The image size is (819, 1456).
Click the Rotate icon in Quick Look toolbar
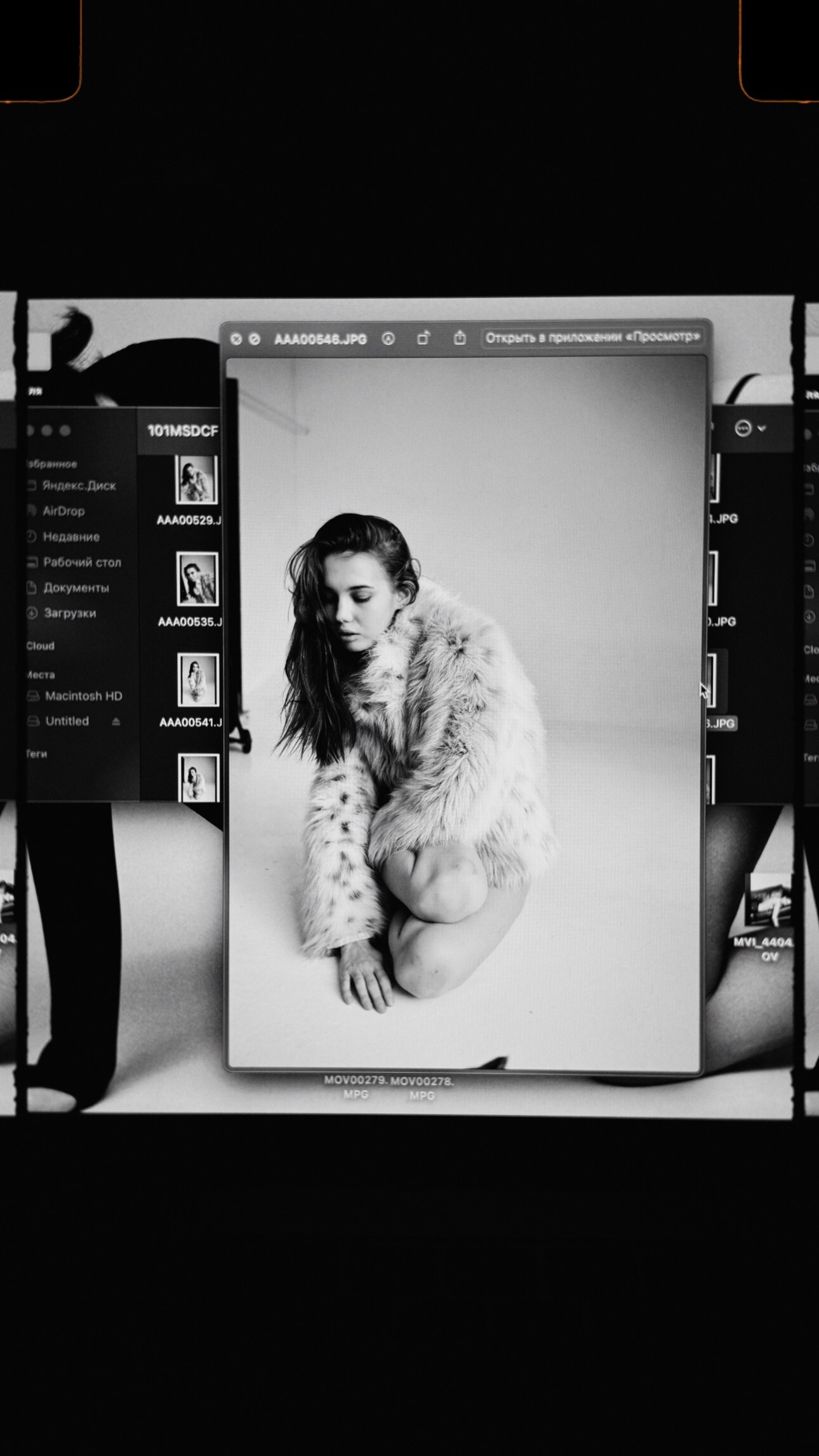[x=423, y=338]
